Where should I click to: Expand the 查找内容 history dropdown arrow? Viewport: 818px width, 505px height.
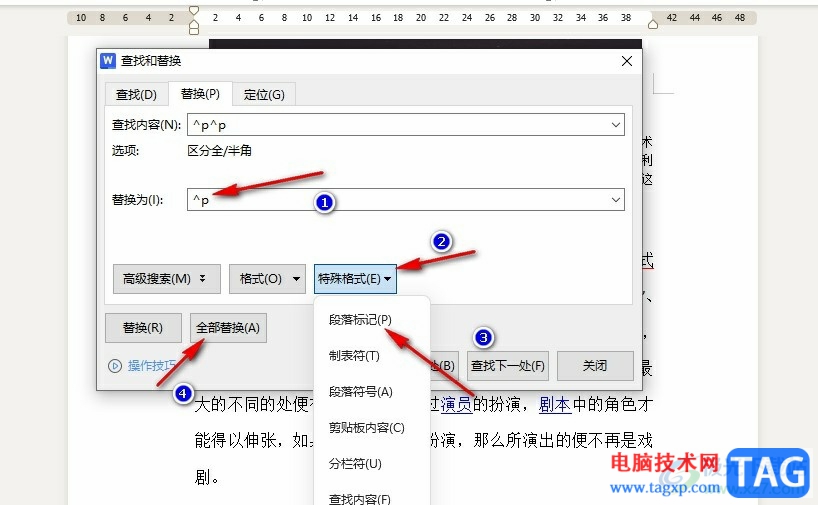coord(616,125)
